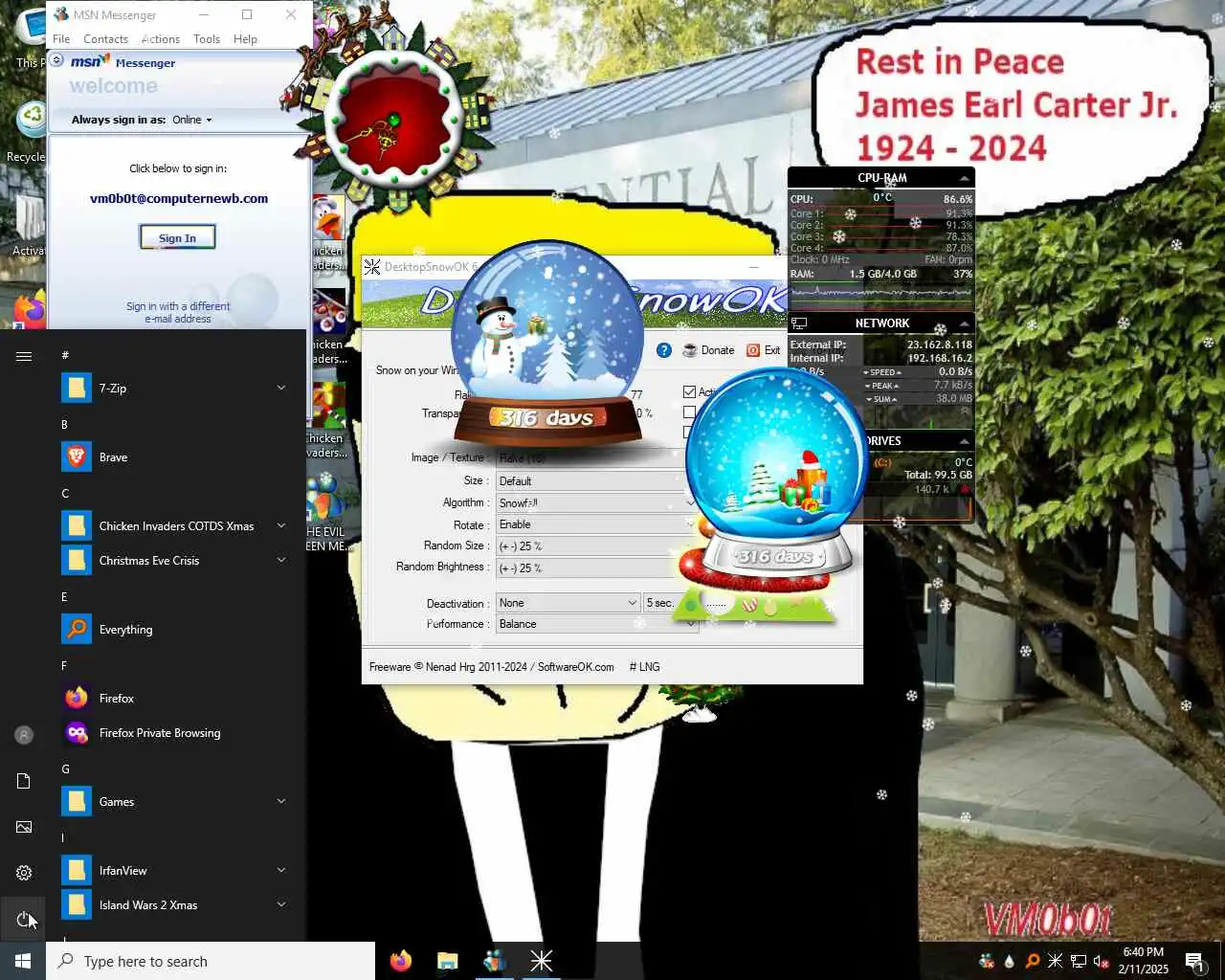Launch Brave browser from Start menu
This screenshot has width=1225, height=980.
[x=77, y=457]
